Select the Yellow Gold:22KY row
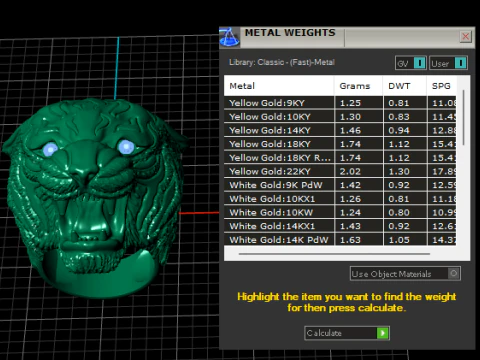Viewport: 480px width, 360px height. (x=340, y=171)
